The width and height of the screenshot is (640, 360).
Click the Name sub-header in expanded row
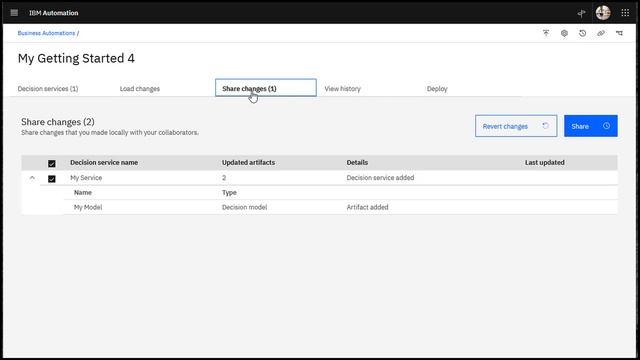point(83,192)
